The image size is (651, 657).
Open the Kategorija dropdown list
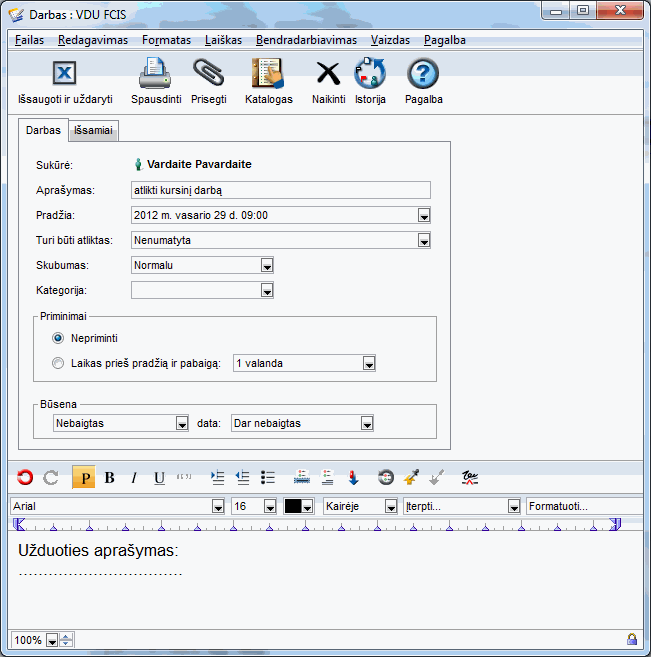267,290
